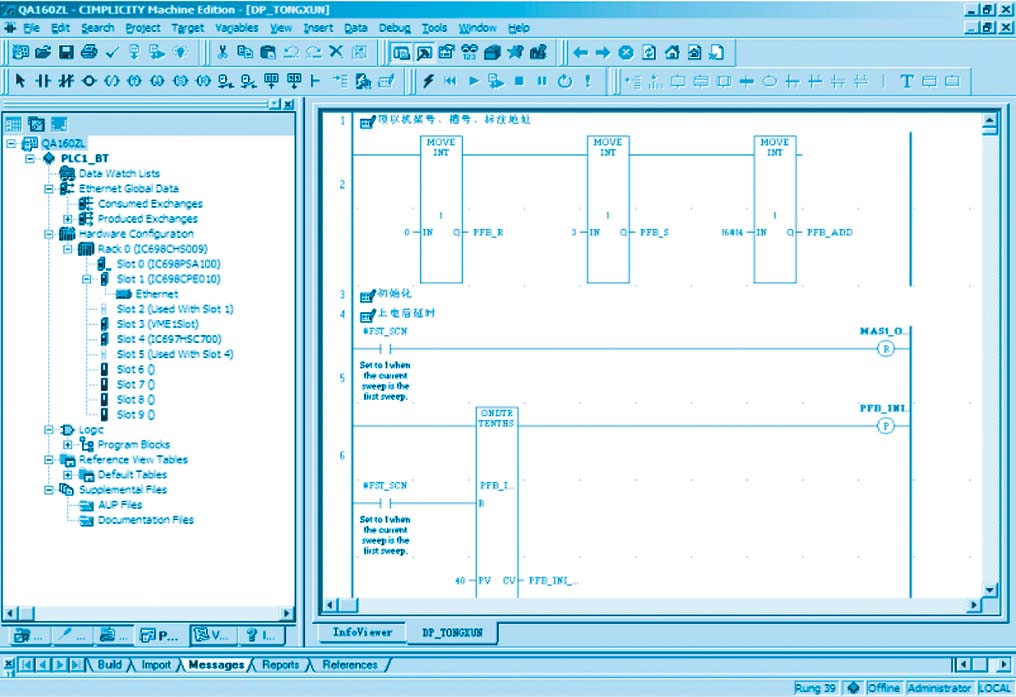The image size is (1016, 697).
Task: Switch to the Build tab
Action: click(110, 665)
